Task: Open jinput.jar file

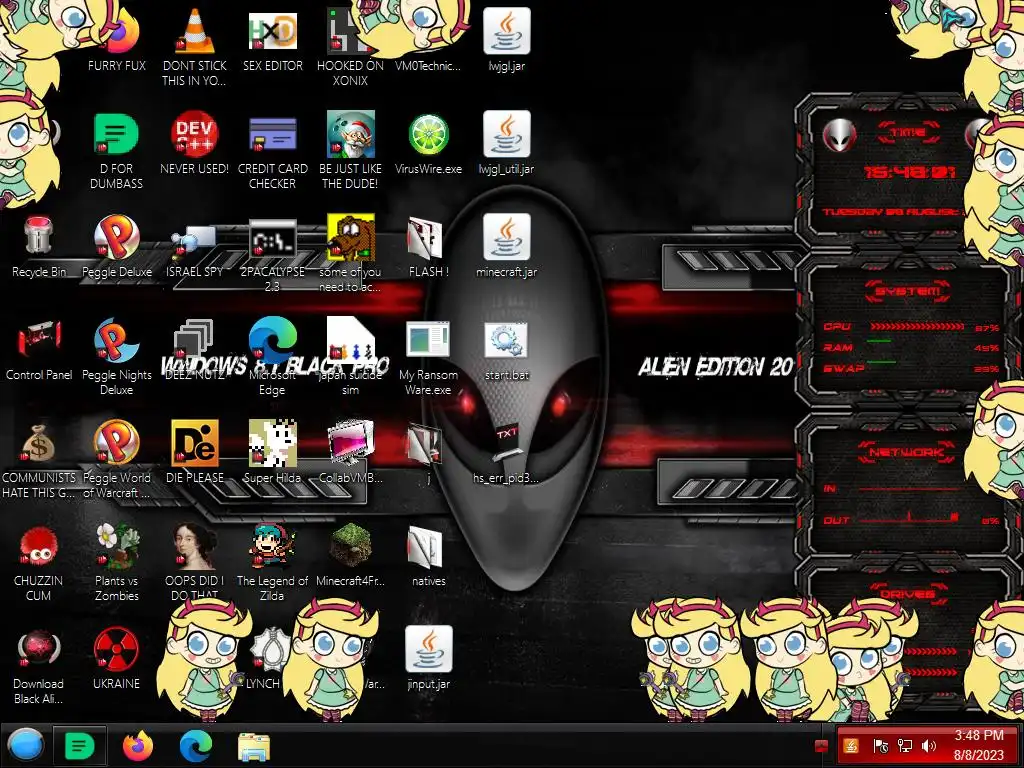Action: point(428,649)
